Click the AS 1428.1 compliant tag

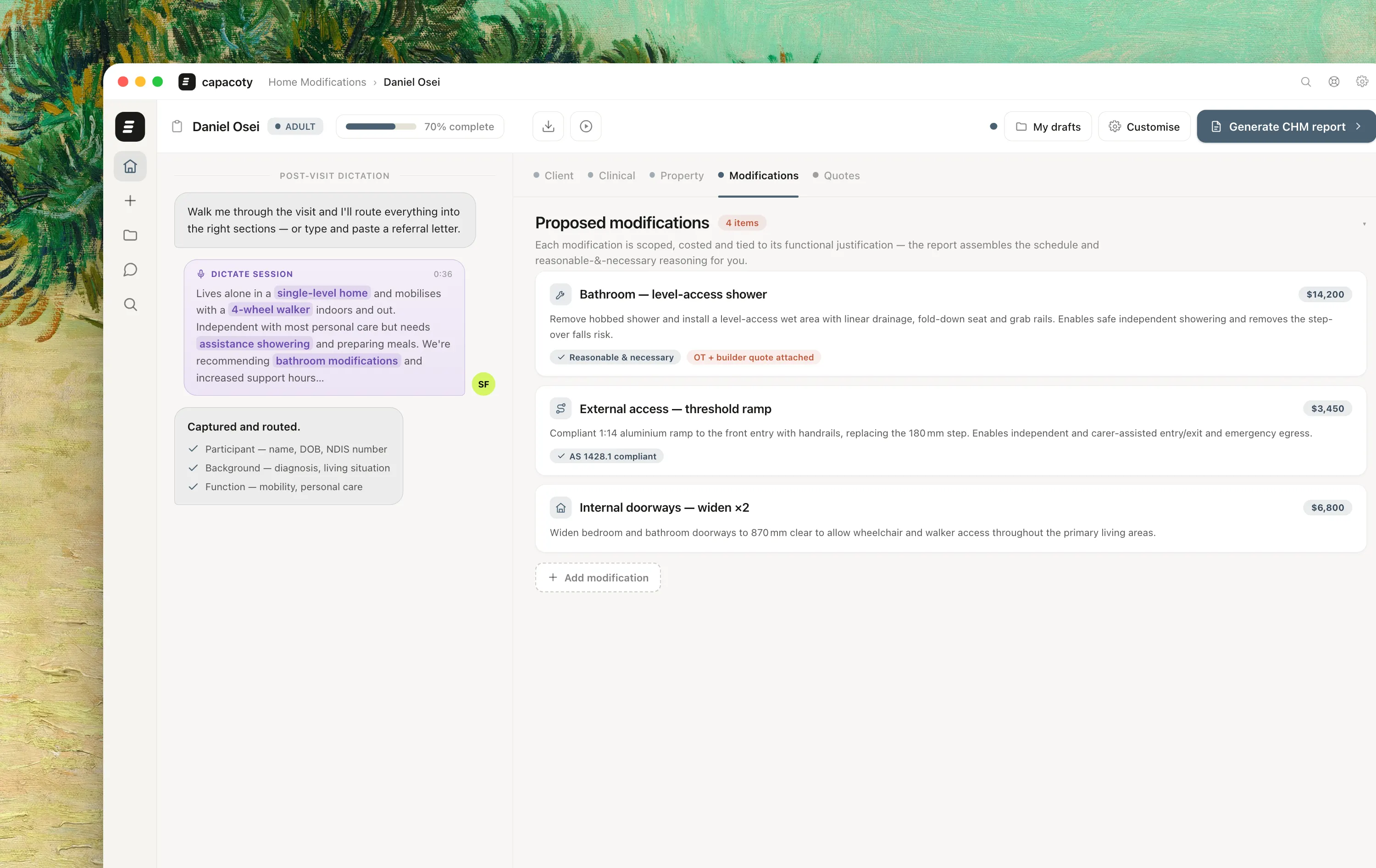point(606,456)
